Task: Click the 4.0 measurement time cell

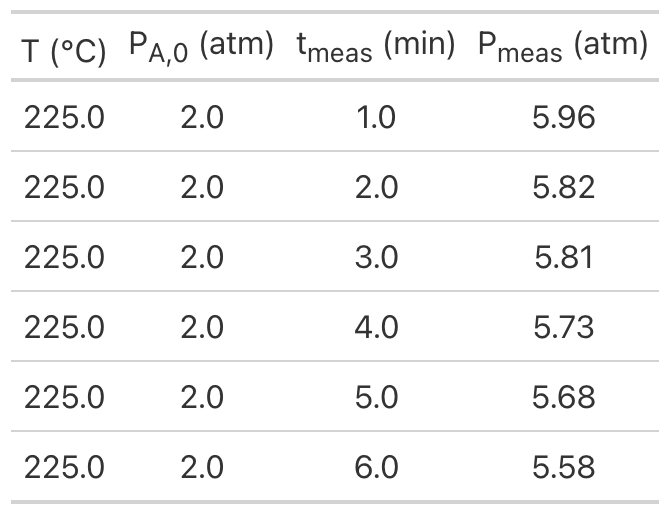Action: (376, 327)
